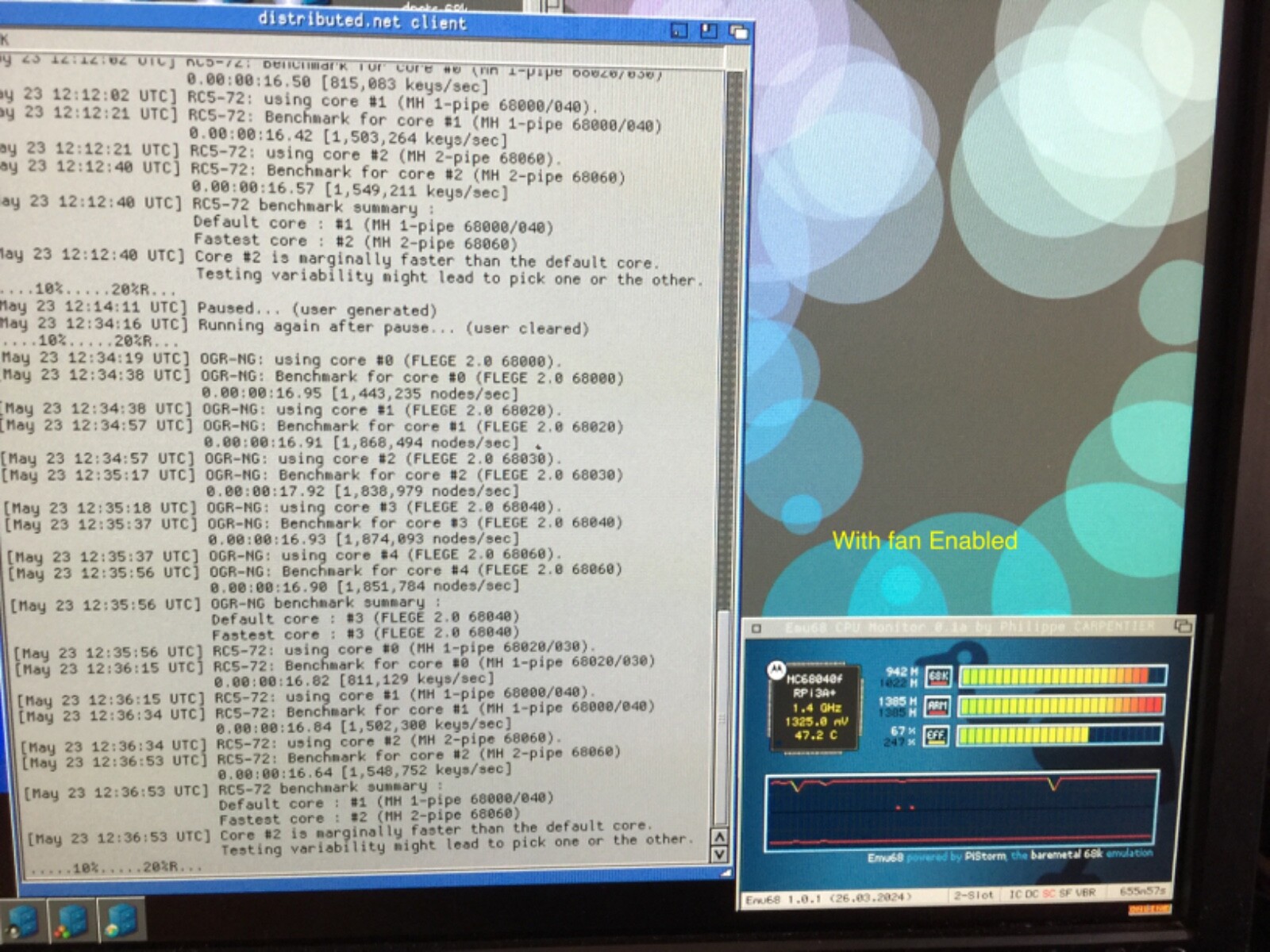Viewport: 1270px width, 952px height.
Task: Click the ARM usage bar meter
Action: [1061, 706]
